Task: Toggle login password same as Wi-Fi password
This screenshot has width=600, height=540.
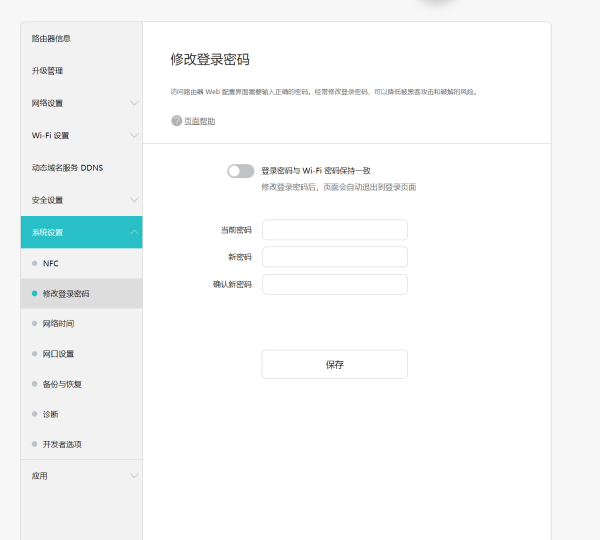Action: [240, 171]
